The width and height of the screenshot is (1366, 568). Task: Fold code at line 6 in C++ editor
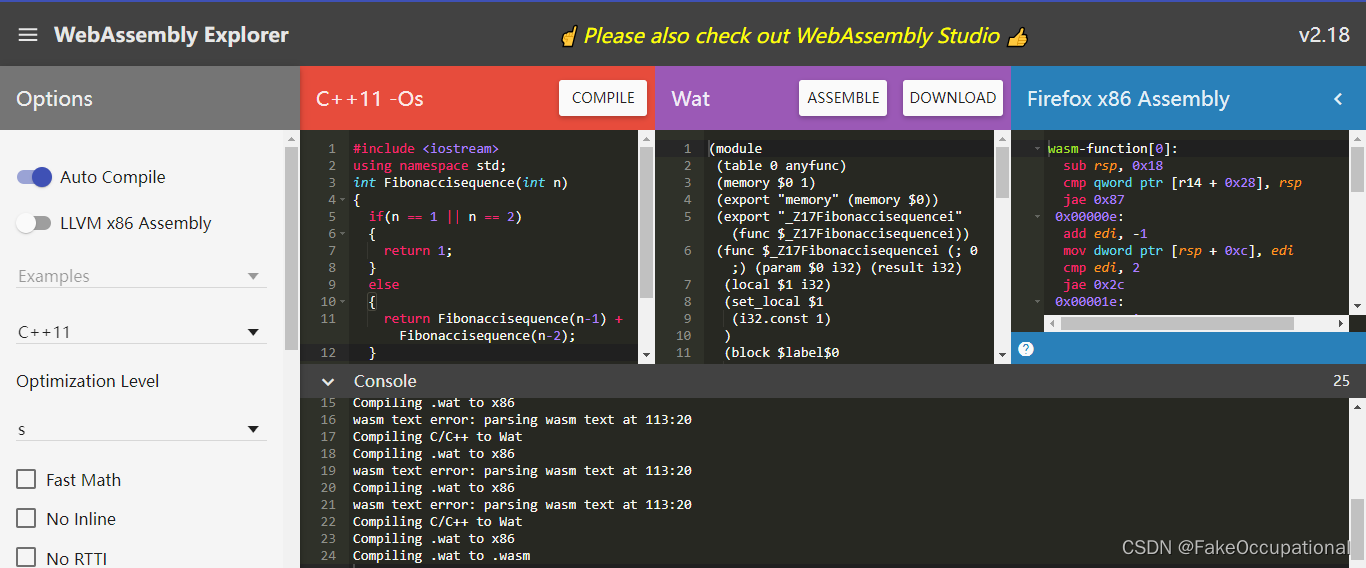click(342, 234)
